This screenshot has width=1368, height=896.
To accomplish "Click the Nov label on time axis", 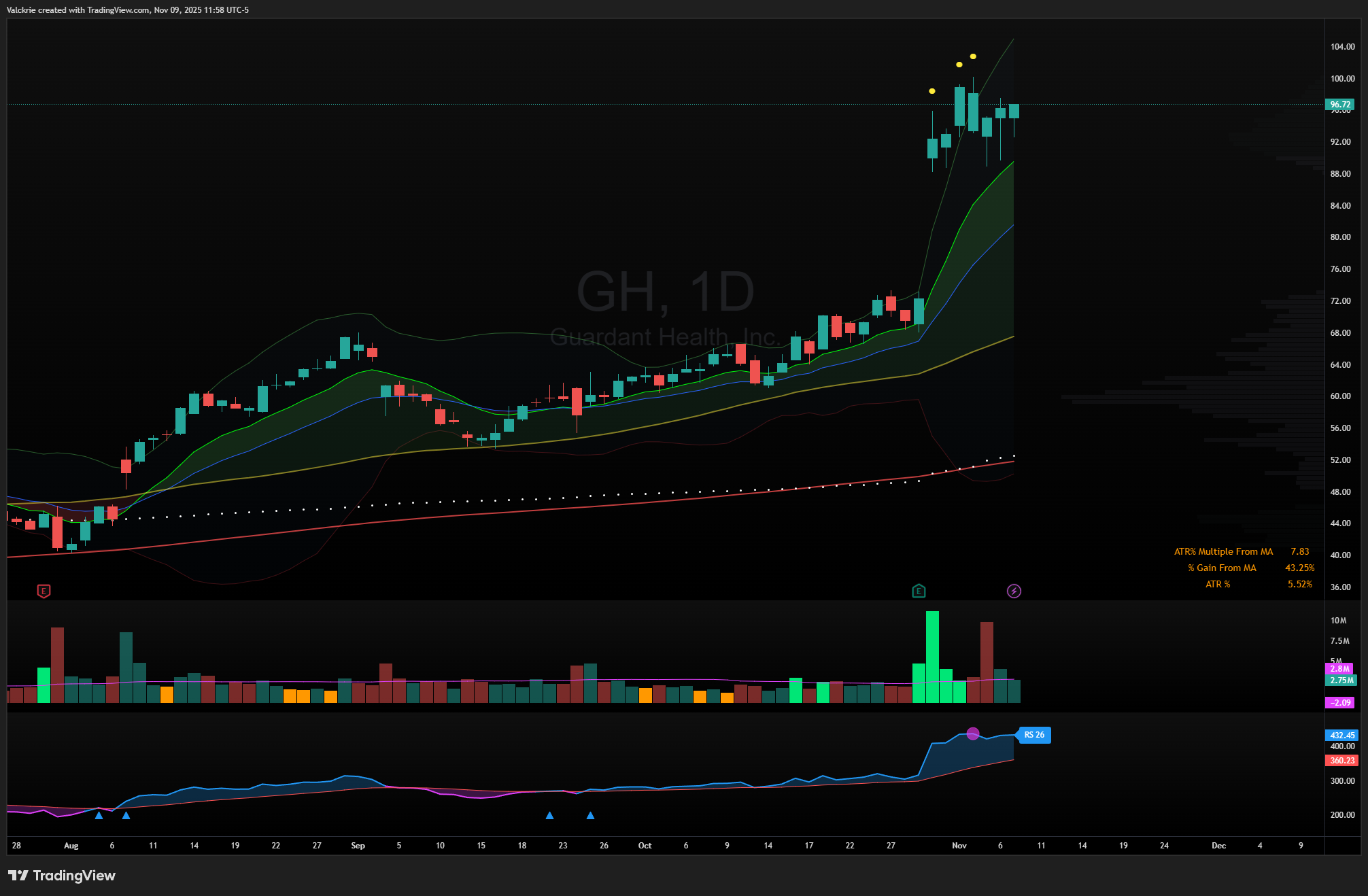I will click(x=959, y=846).
